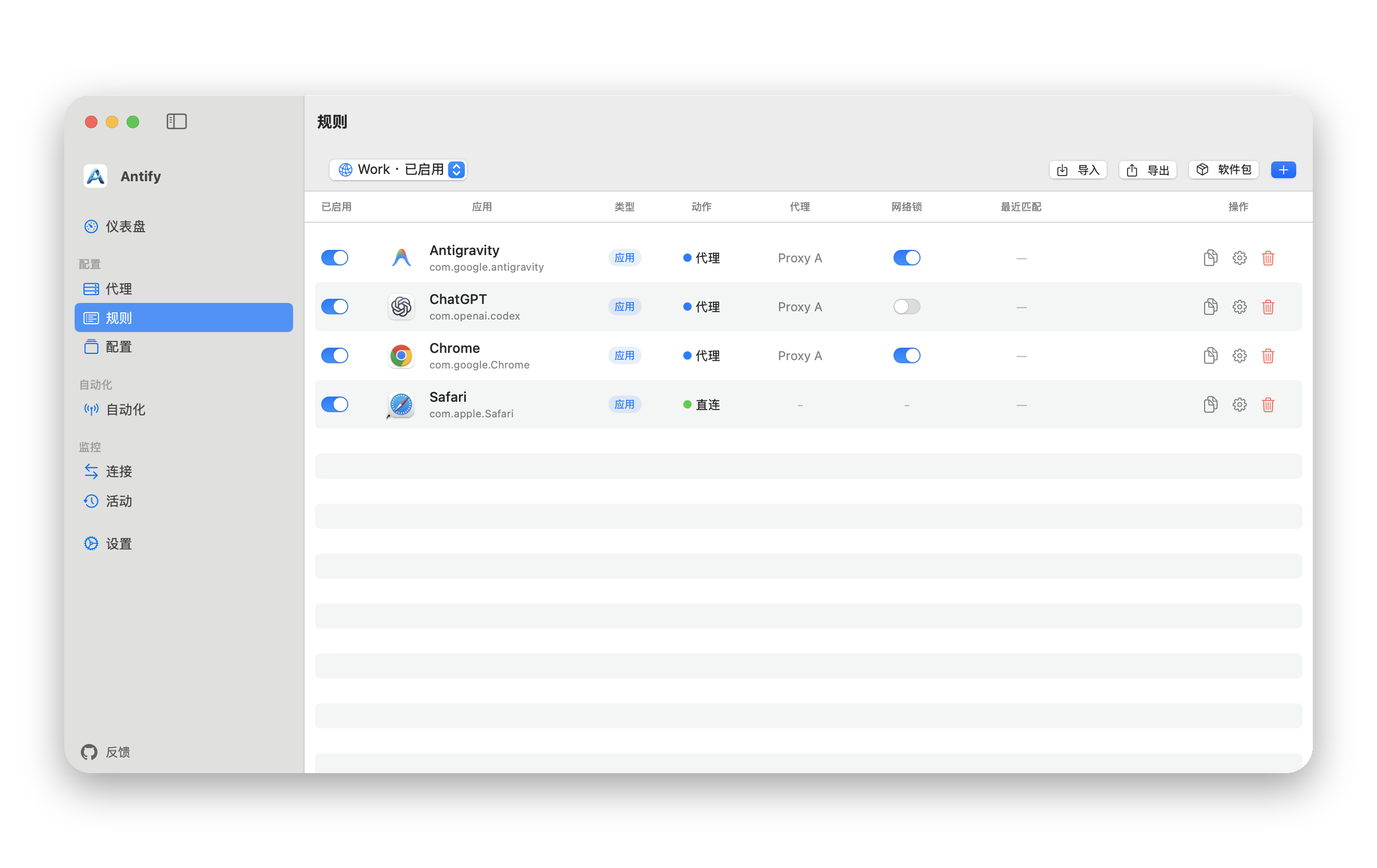Open the 反馈 feedback GitHub link
Image resolution: width=1377 pixels, height=868 pixels.
106,752
